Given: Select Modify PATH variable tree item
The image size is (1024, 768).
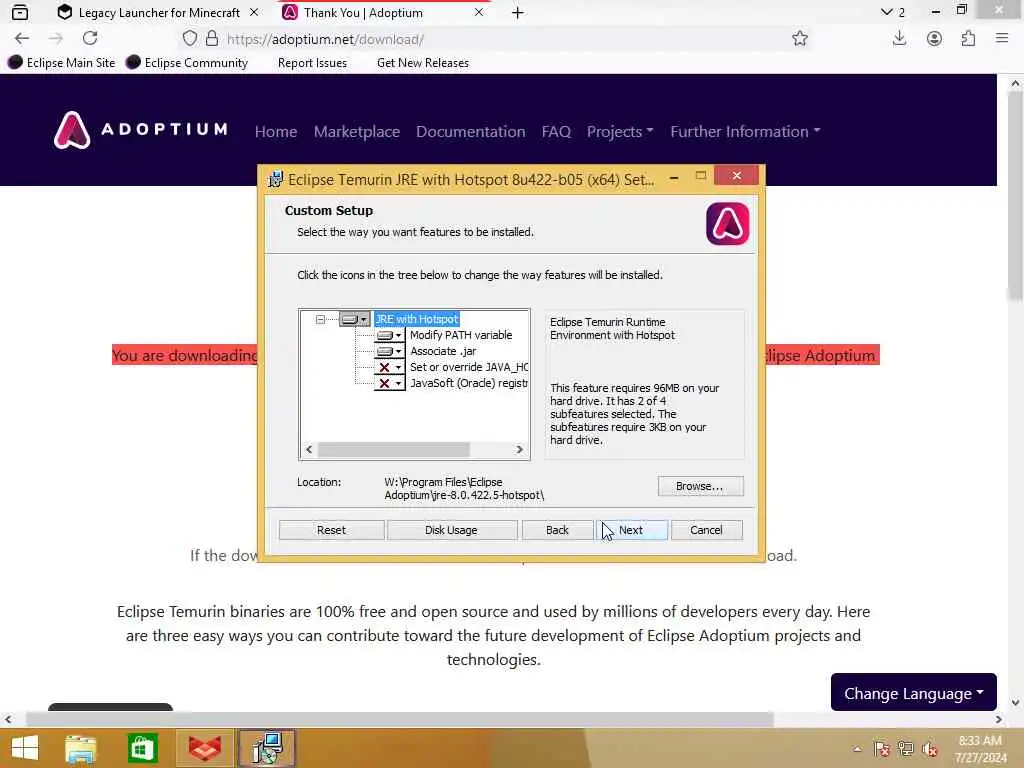Looking at the screenshot, I should coord(461,335).
